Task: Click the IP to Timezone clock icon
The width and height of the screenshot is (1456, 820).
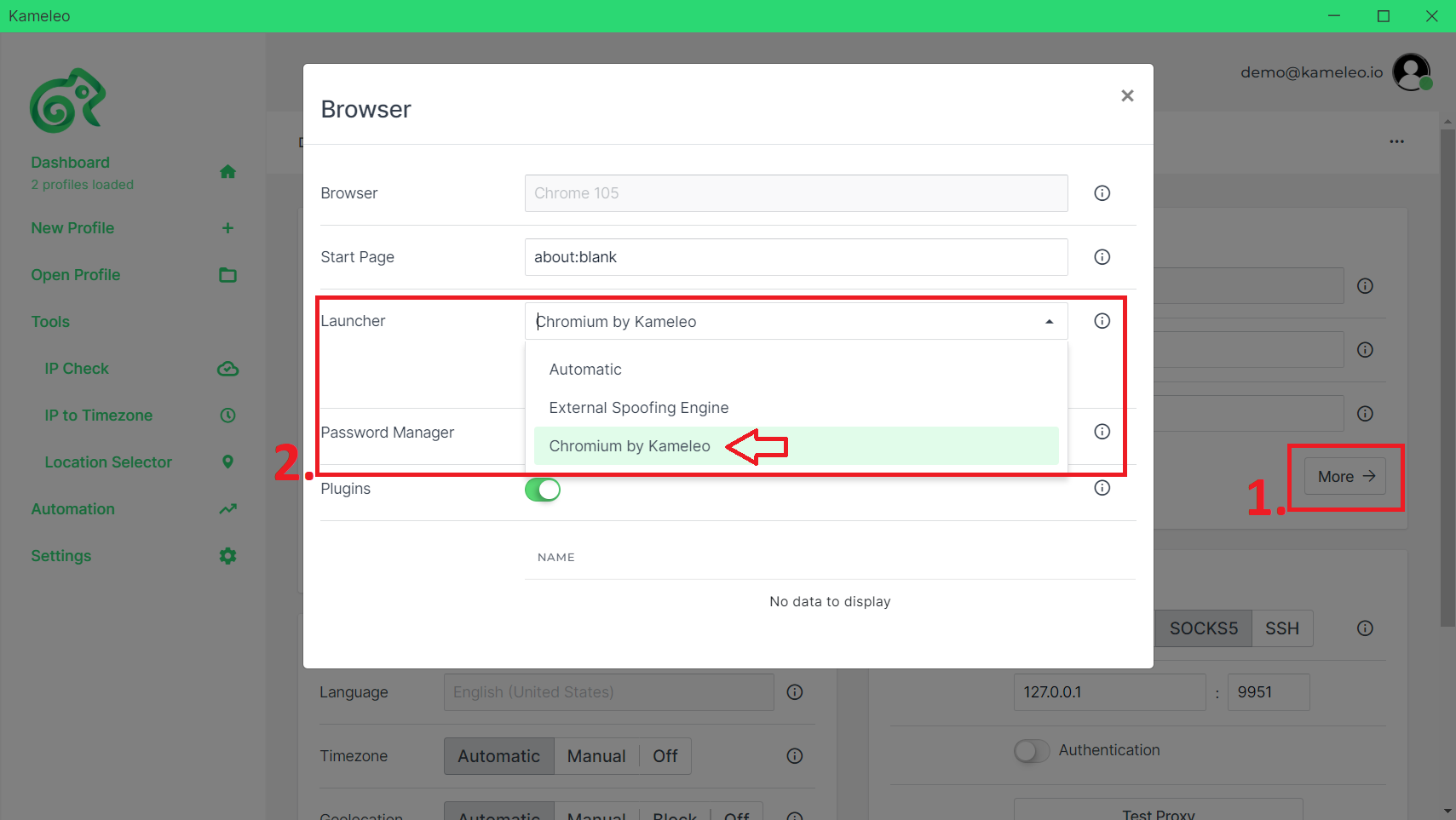Action: (227, 416)
